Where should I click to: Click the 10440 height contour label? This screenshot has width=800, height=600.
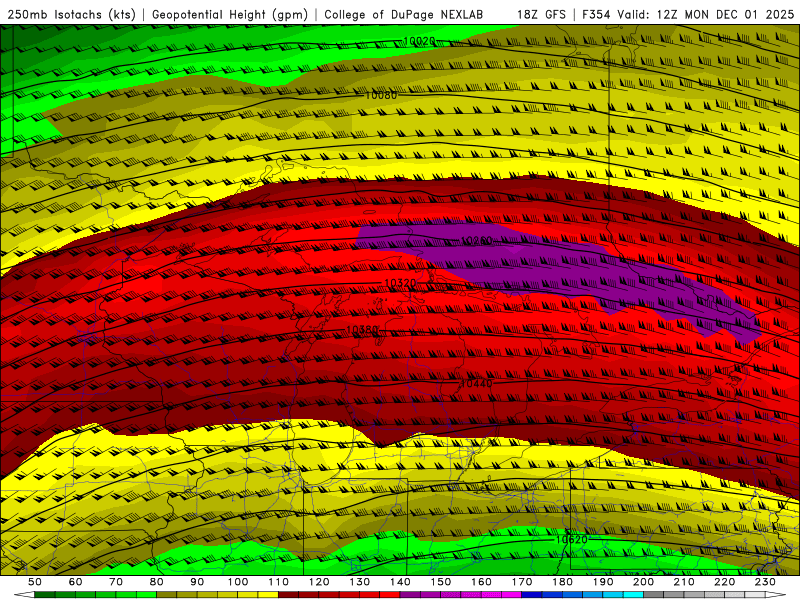[x=476, y=383]
